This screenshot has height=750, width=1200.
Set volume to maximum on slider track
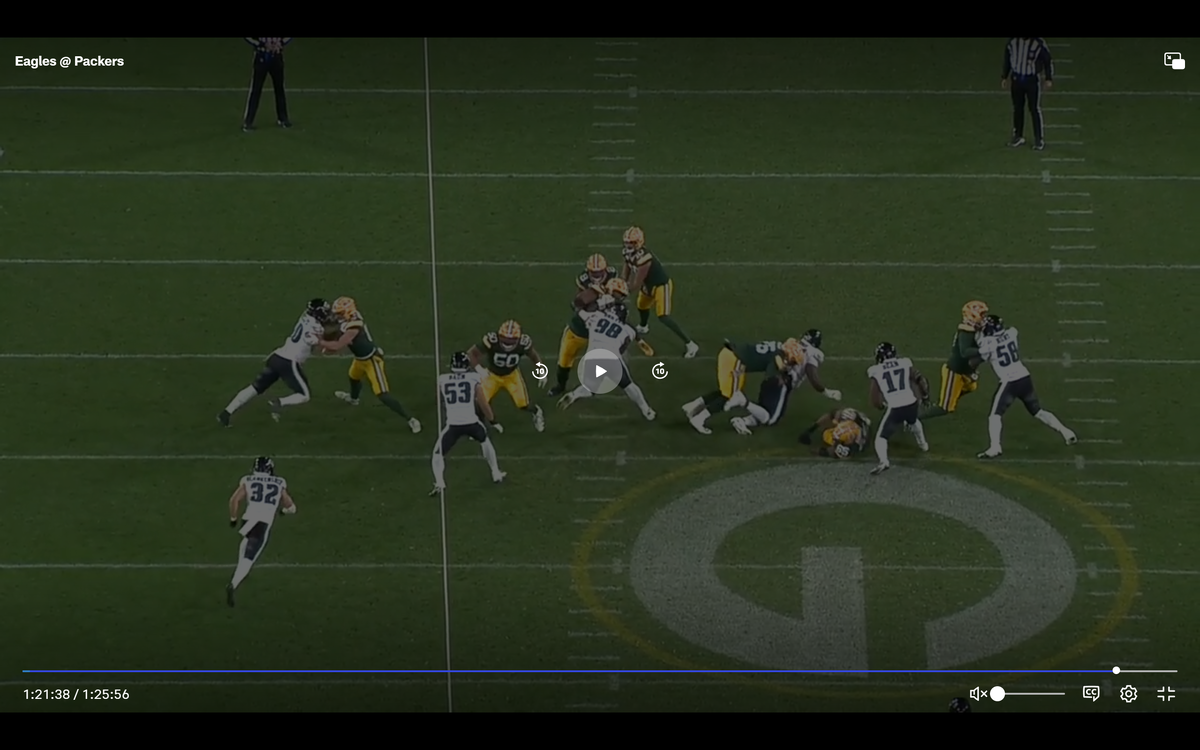click(x=1063, y=694)
